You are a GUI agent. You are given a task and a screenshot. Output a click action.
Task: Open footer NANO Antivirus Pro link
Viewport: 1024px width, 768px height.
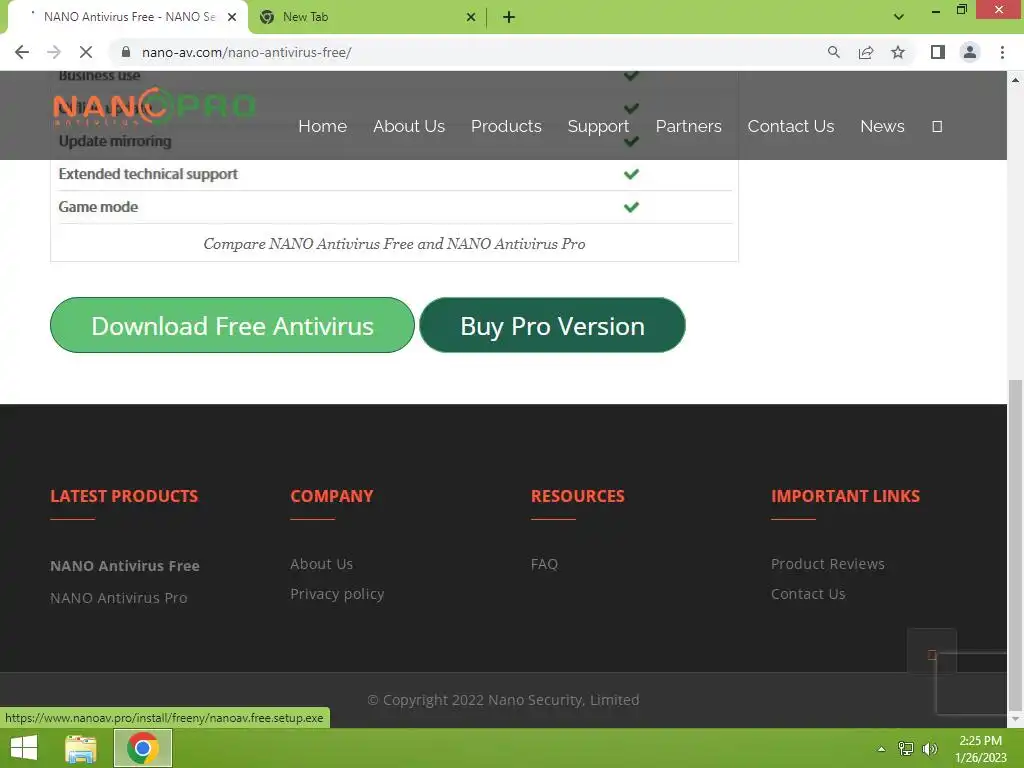click(119, 598)
